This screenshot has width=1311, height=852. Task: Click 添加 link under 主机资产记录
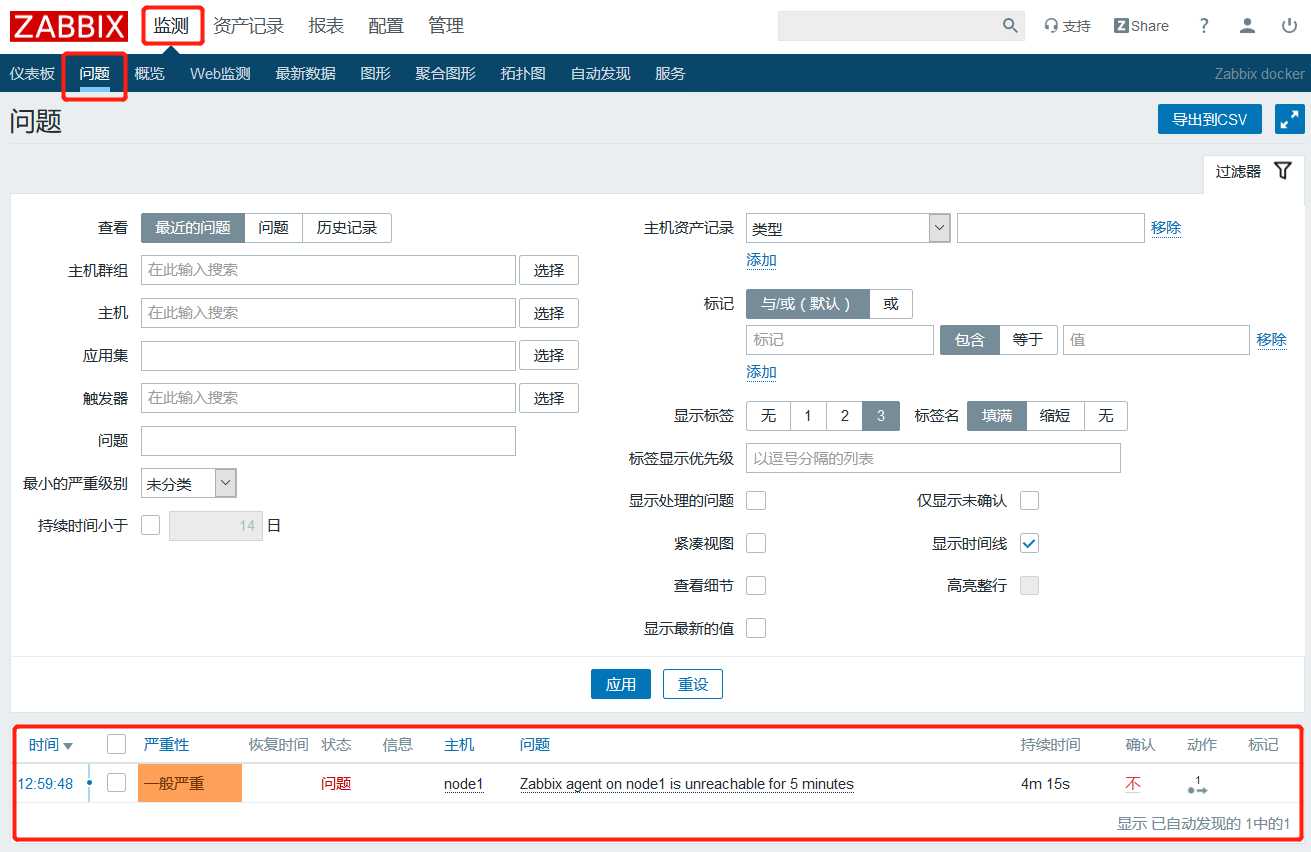click(761, 260)
